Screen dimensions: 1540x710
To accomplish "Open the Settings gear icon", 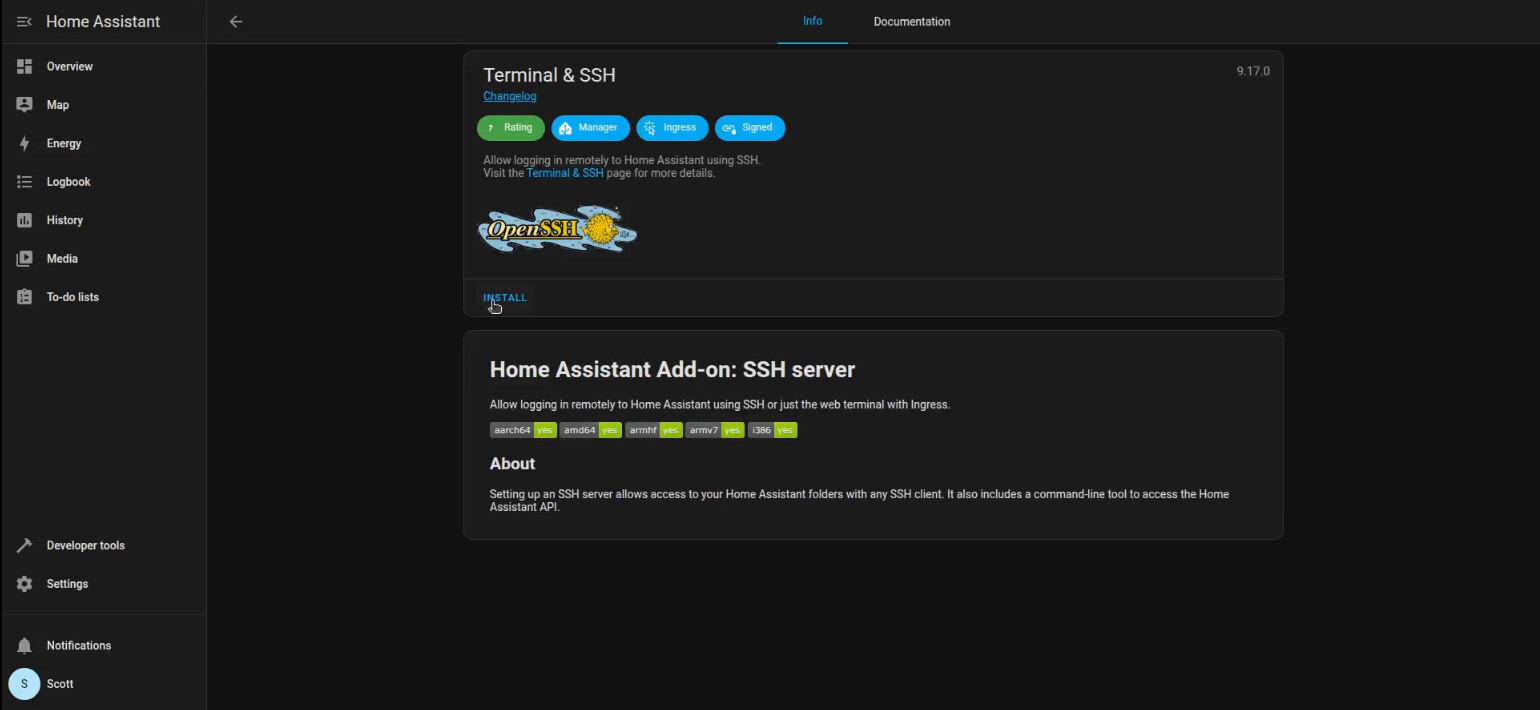I will tap(25, 584).
